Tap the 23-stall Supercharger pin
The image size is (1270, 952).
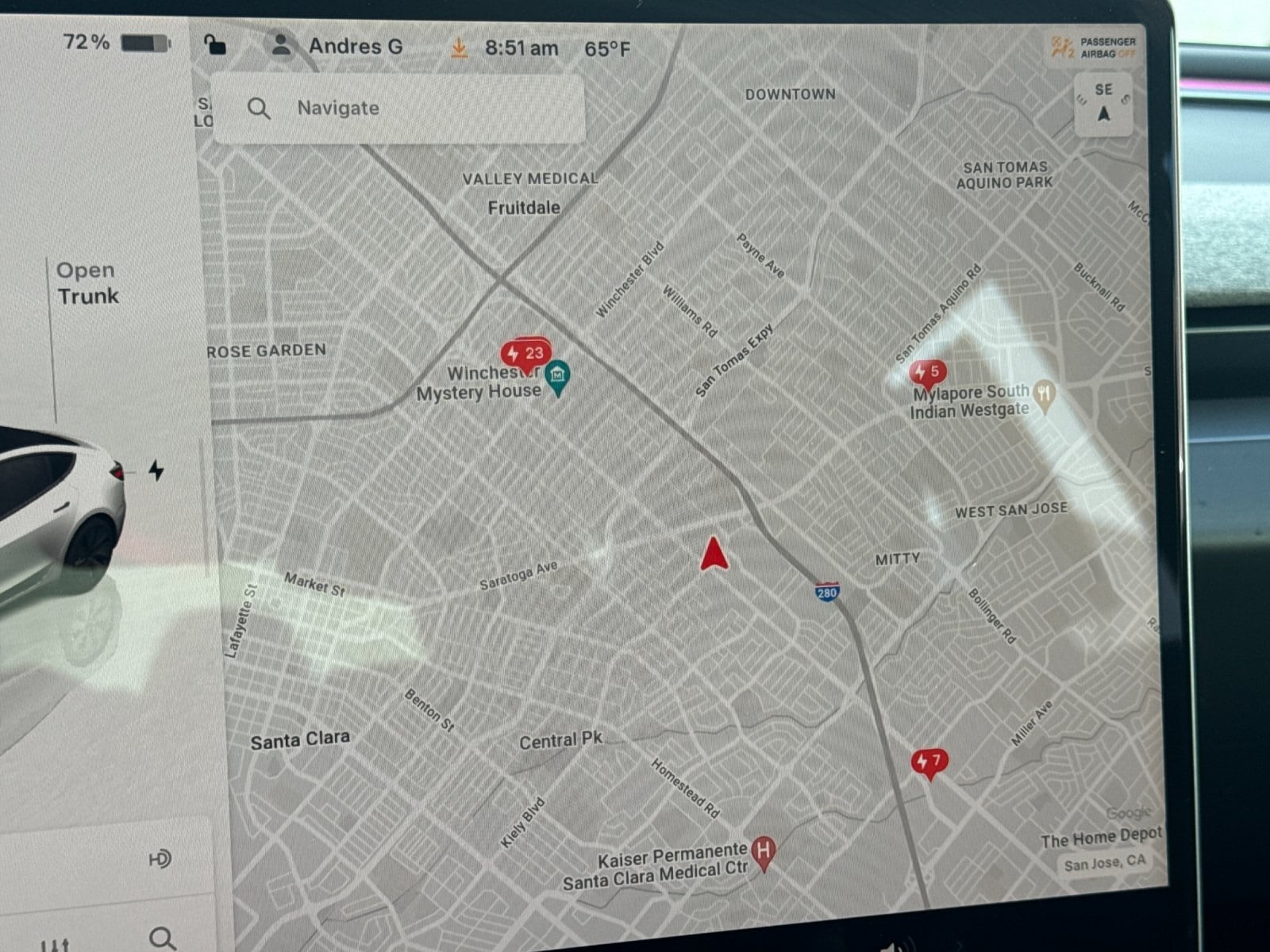pos(526,353)
